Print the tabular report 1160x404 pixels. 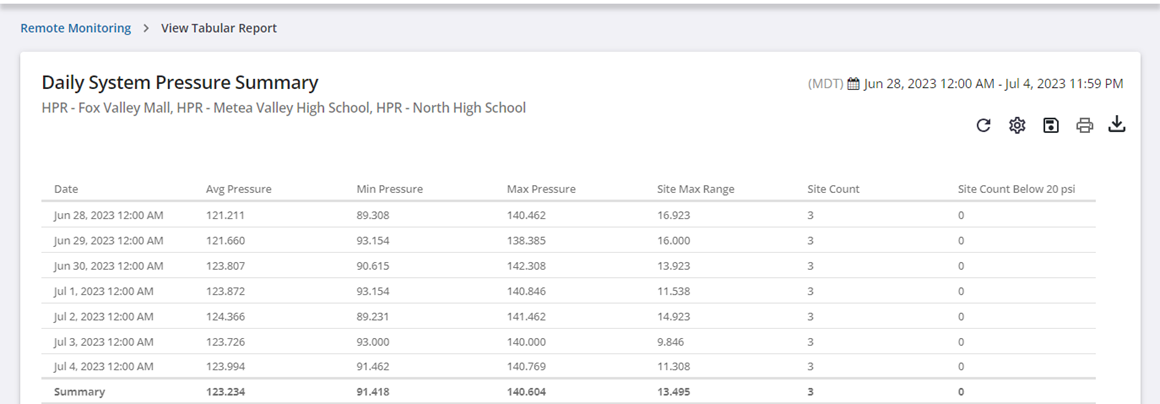pyautogui.click(x=1084, y=125)
